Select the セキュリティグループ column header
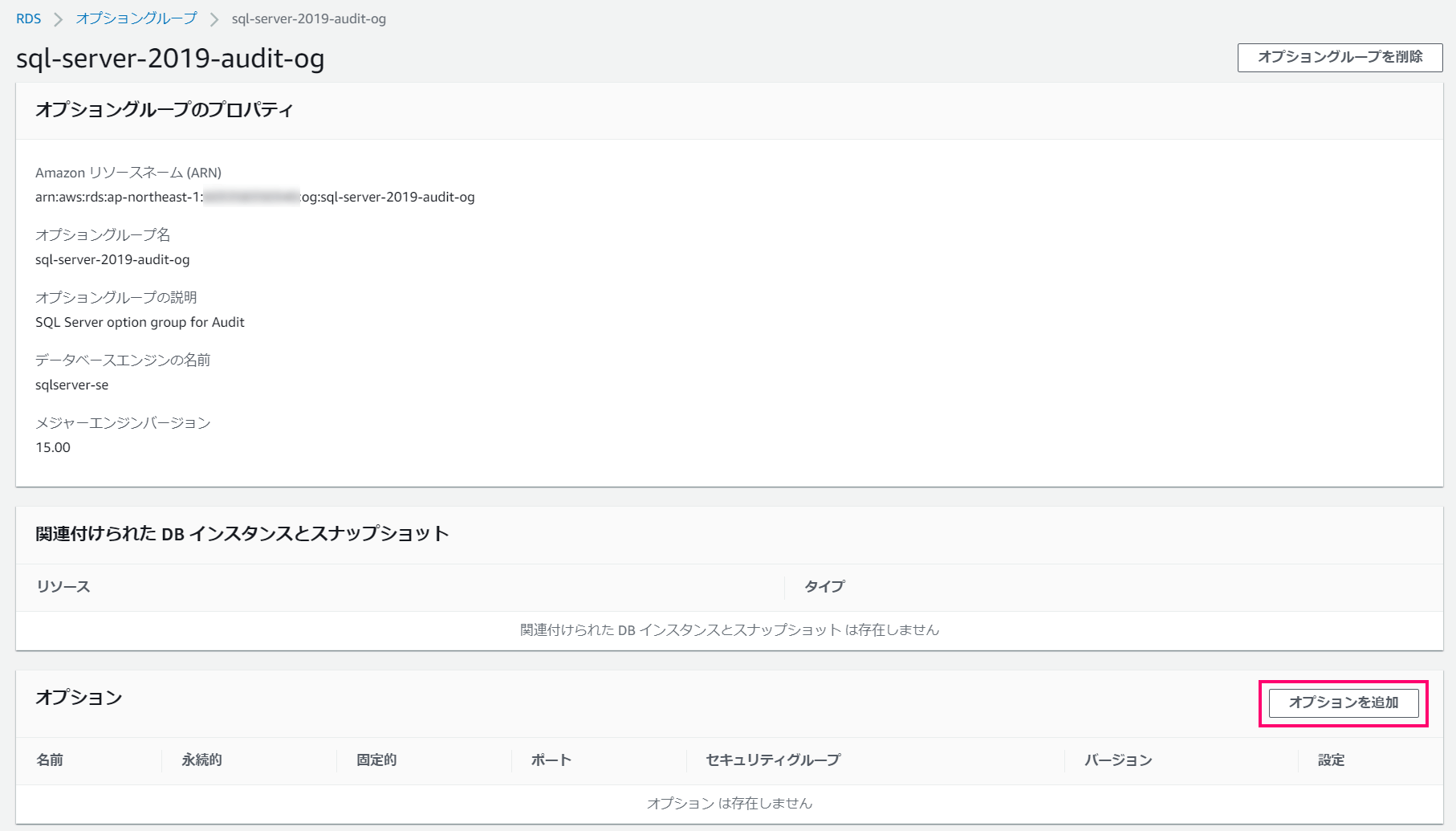The image size is (1456, 831). (x=772, y=760)
